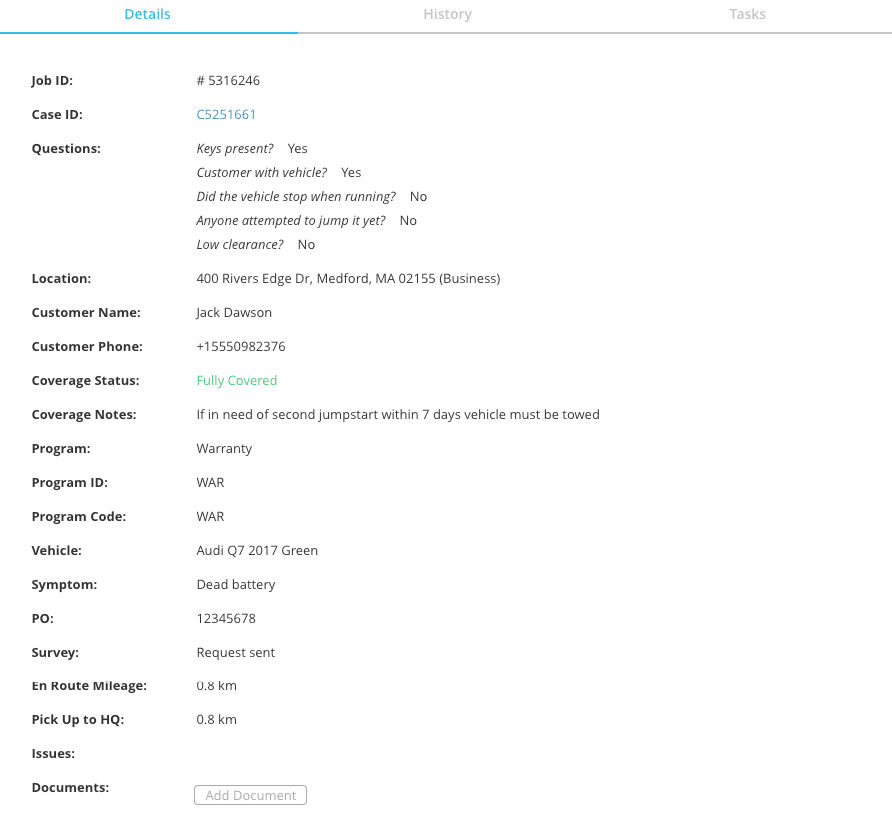The image size is (892, 814).
Task: Open the Tasks tab
Action: [x=747, y=14]
